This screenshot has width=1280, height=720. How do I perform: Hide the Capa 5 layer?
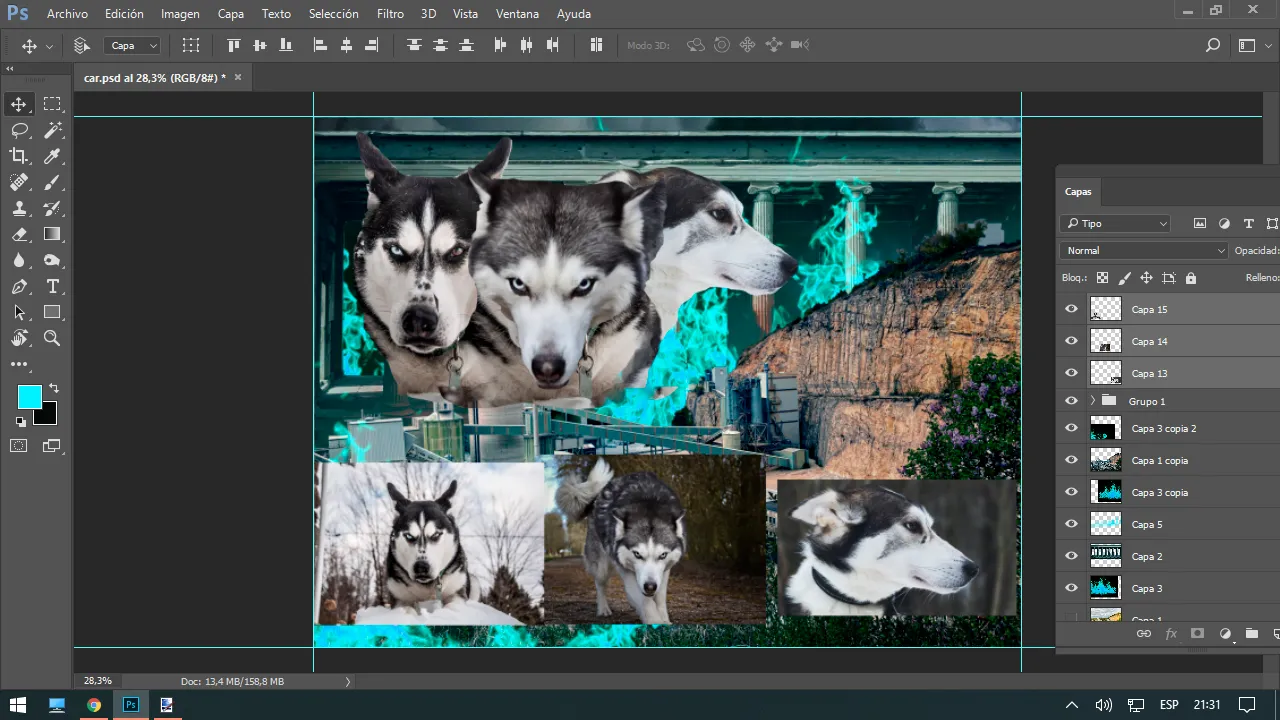point(1071,524)
